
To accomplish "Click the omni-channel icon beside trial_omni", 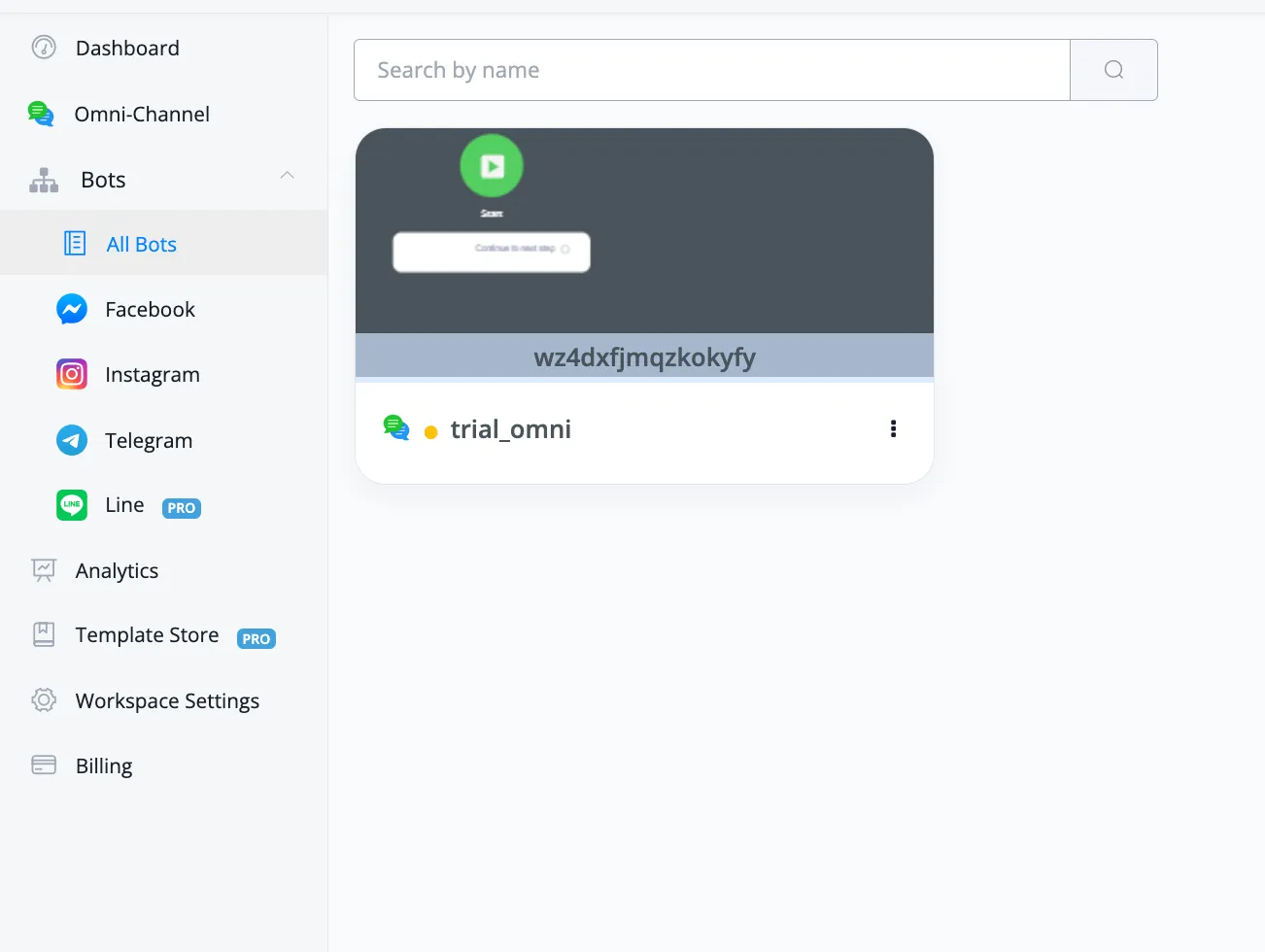I will (396, 427).
